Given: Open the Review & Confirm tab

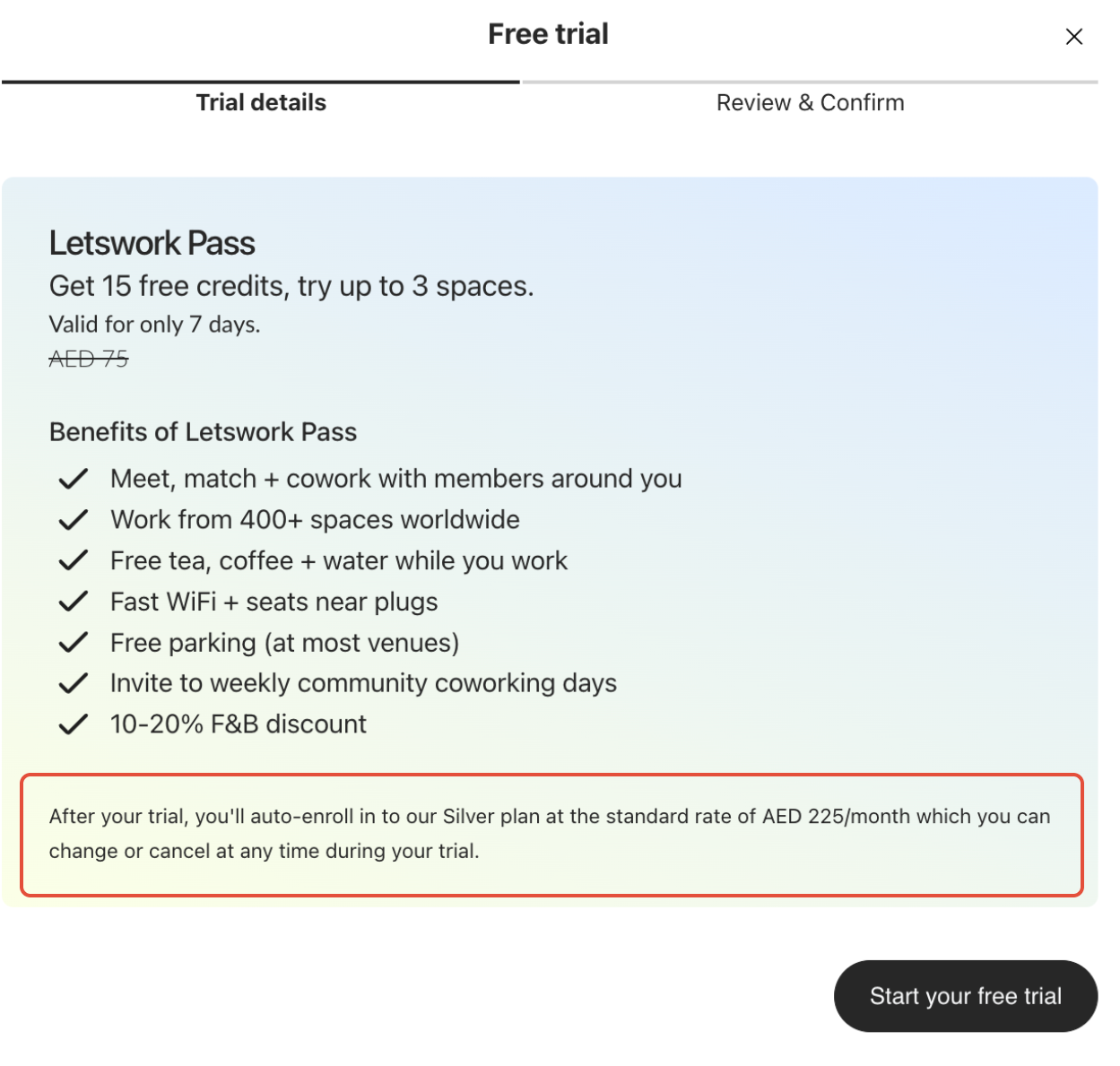Looking at the screenshot, I should (x=810, y=103).
